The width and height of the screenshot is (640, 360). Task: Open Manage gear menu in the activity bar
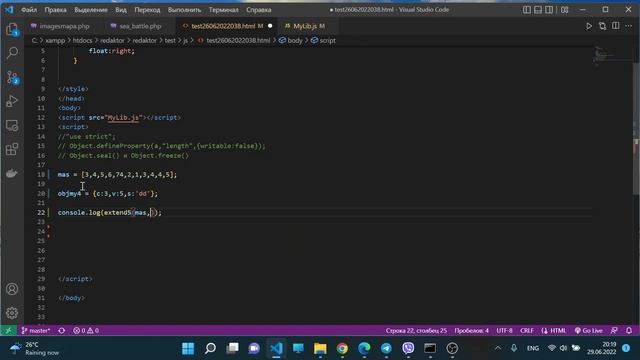tap(12, 313)
